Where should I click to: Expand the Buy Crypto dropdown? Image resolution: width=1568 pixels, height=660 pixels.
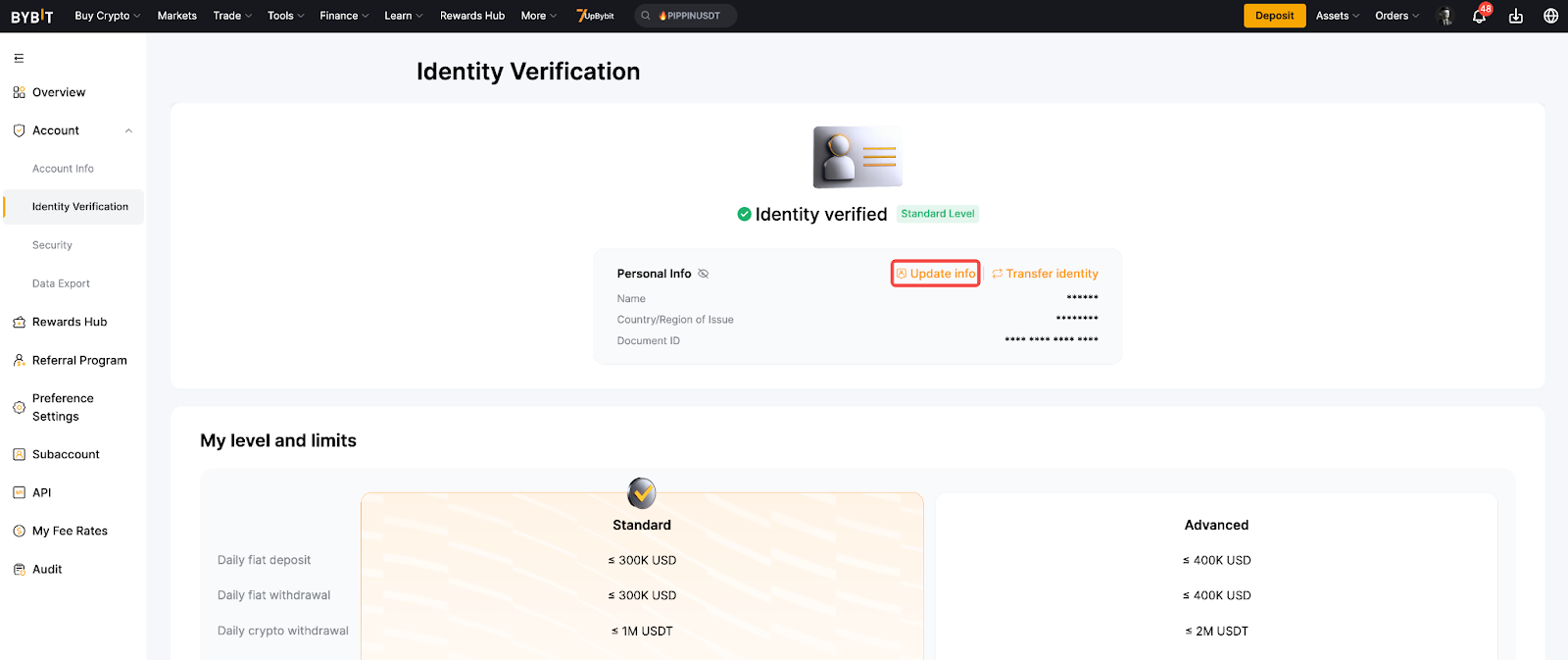(107, 16)
